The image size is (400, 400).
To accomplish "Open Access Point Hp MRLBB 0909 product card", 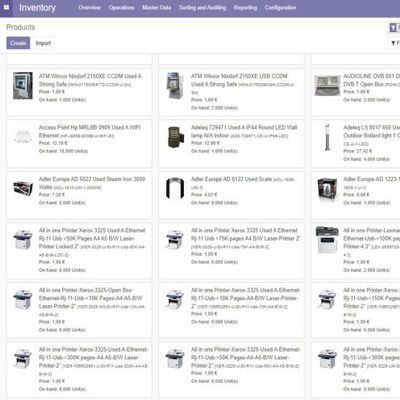I will pos(79,143).
